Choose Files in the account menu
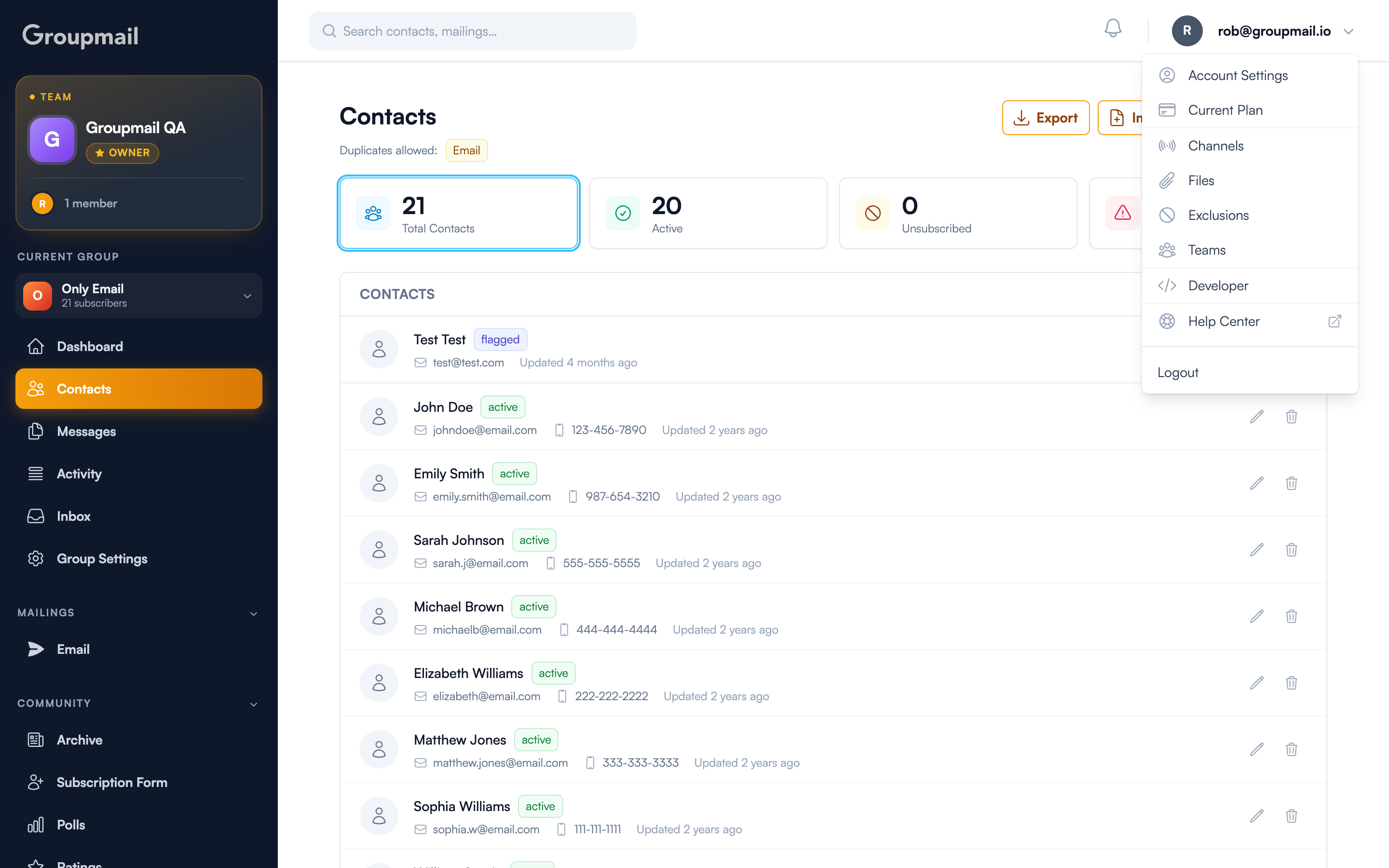The height and width of the screenshot is (868, 1389). tap(1250, 181)
